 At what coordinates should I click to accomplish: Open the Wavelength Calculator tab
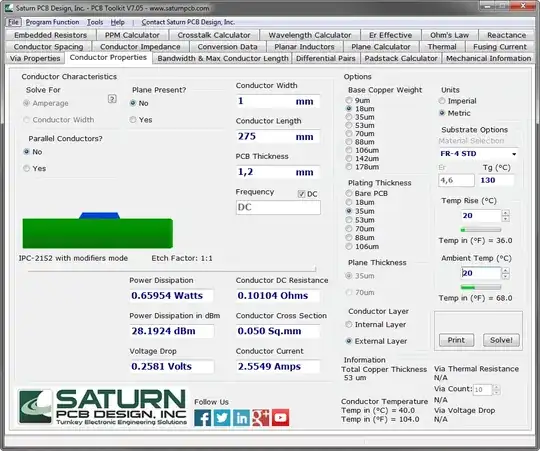310,35
